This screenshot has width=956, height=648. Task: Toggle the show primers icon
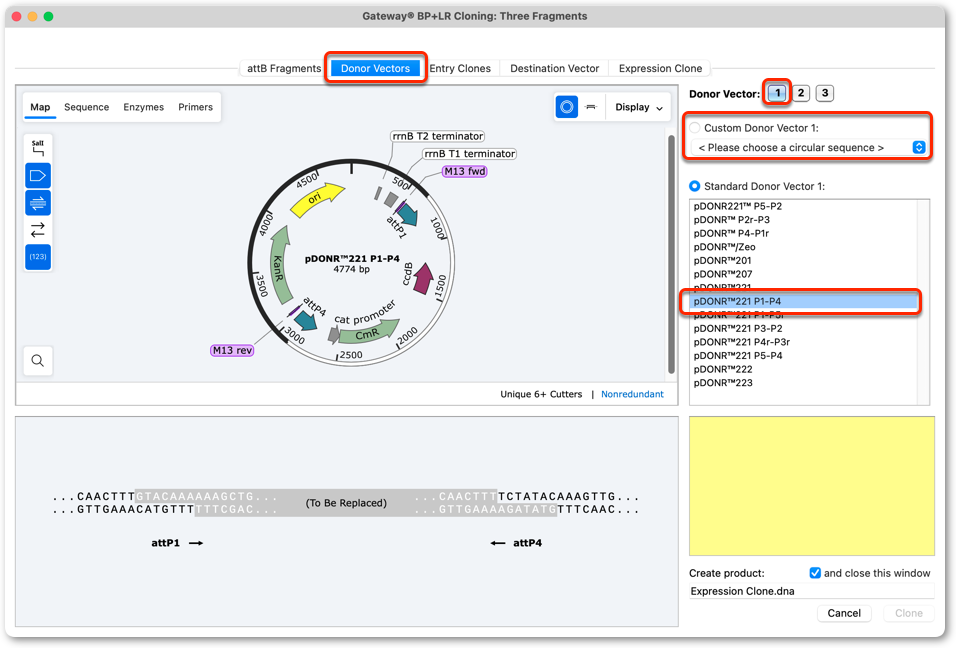[x=38, y=202]
